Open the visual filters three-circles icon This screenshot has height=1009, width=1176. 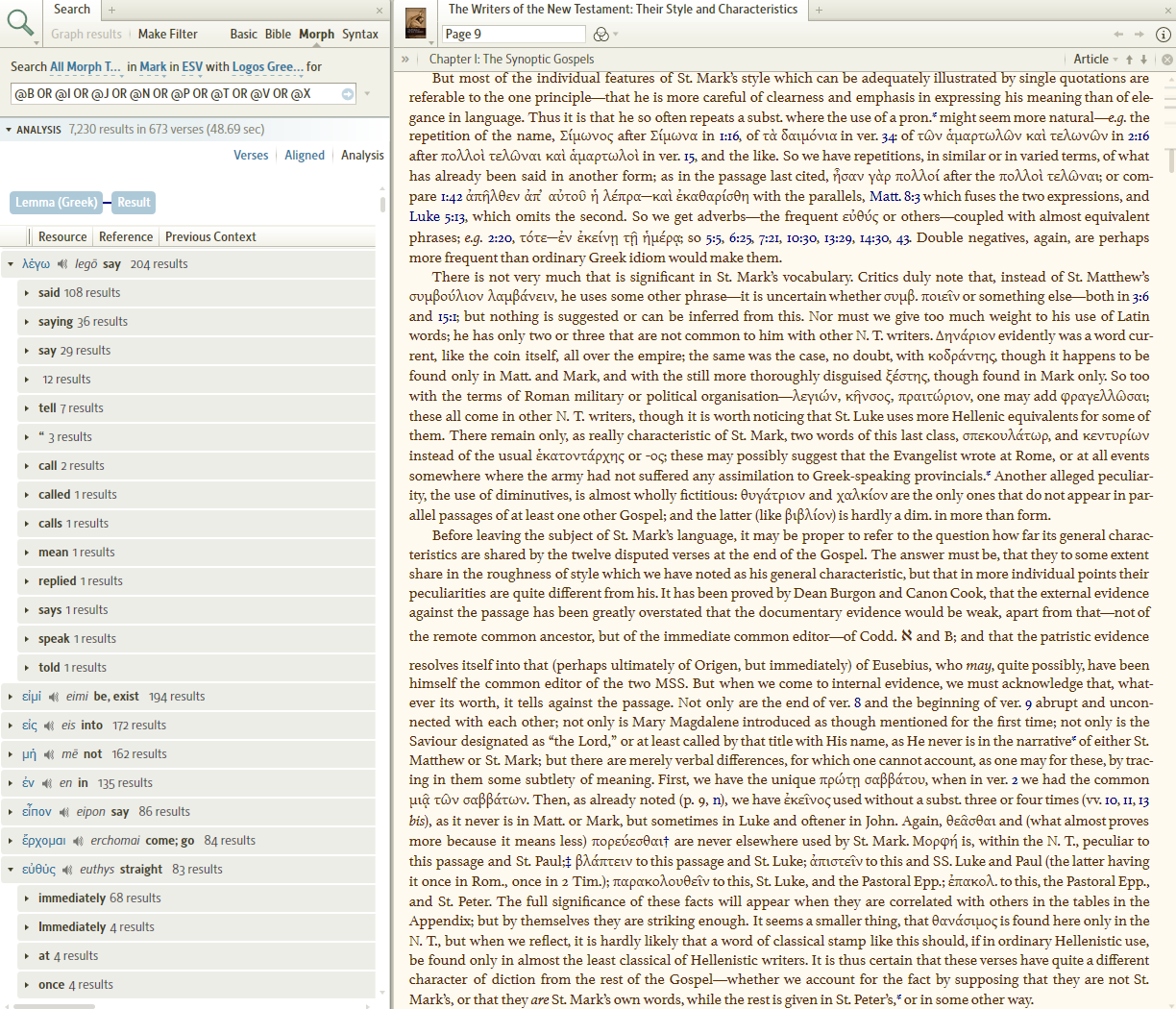tap(602, 35)
